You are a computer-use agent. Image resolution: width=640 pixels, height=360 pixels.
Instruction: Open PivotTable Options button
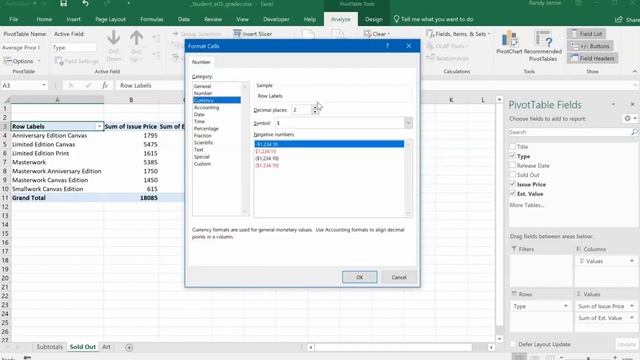point(22,61)
